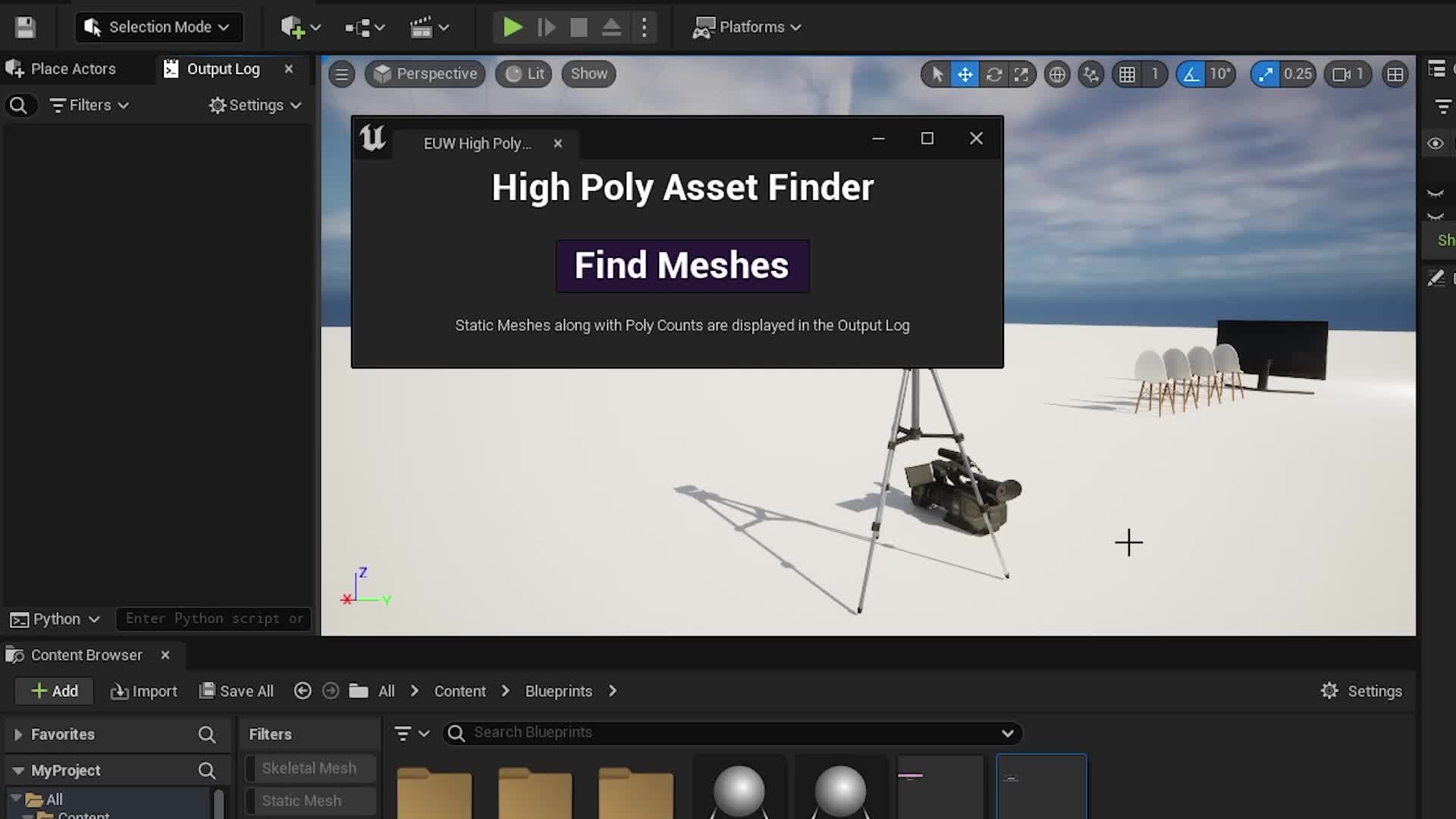The image size is (1456, 819).
Task: Open the Selection Mode dropdown
Action: [158, 27]
